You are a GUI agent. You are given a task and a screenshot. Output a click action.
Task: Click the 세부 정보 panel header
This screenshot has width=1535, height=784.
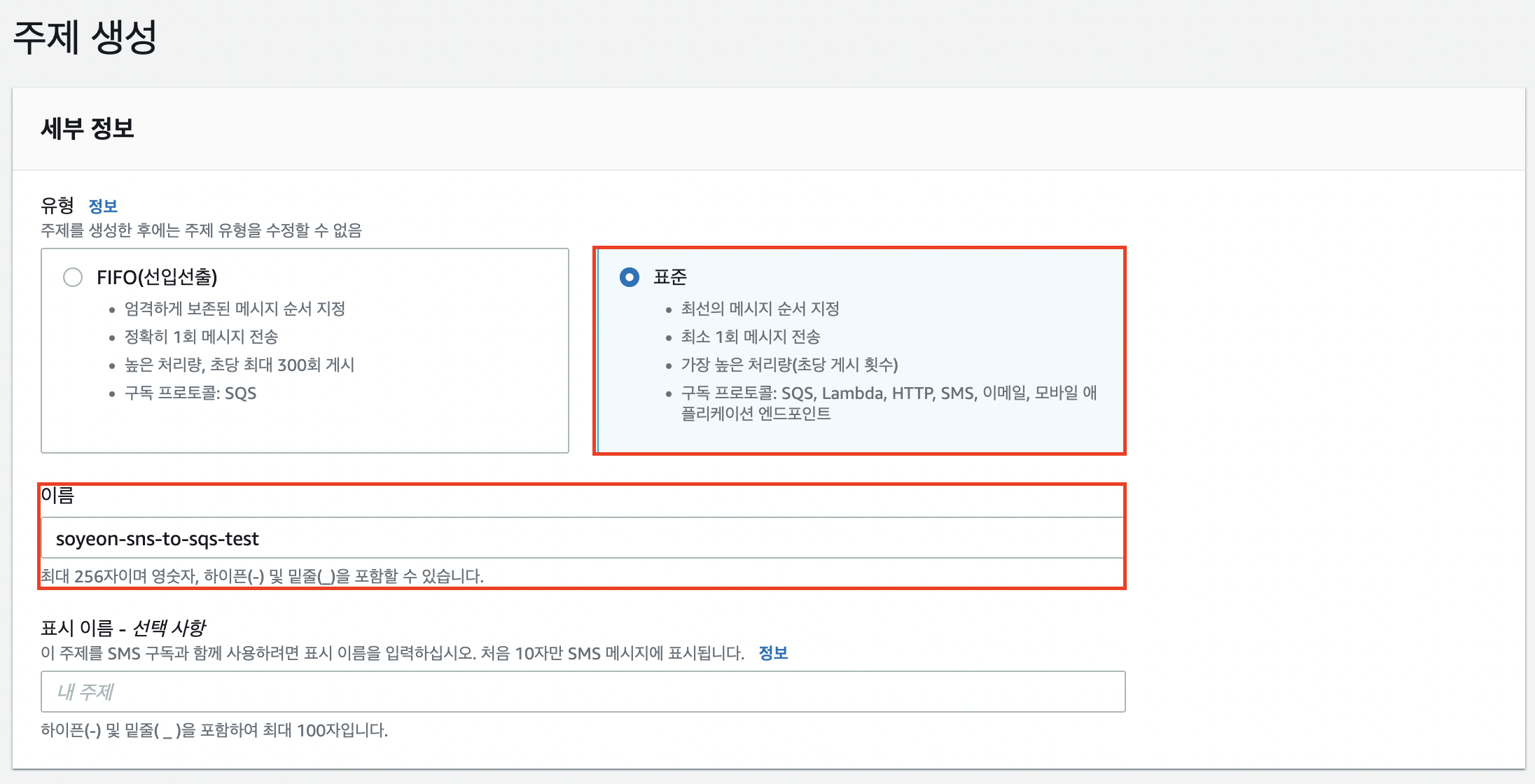coord(88,129)
